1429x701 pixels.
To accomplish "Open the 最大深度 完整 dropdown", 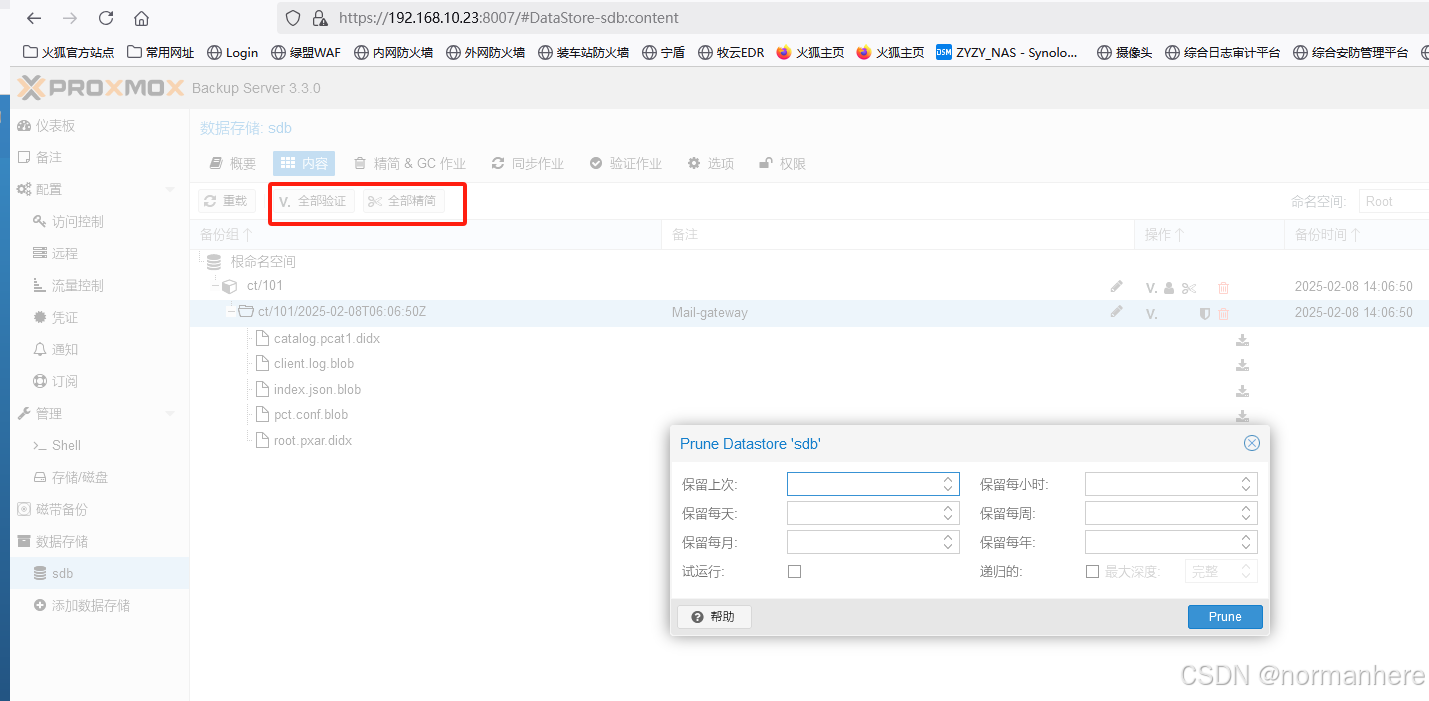I will coord(1220,571).
